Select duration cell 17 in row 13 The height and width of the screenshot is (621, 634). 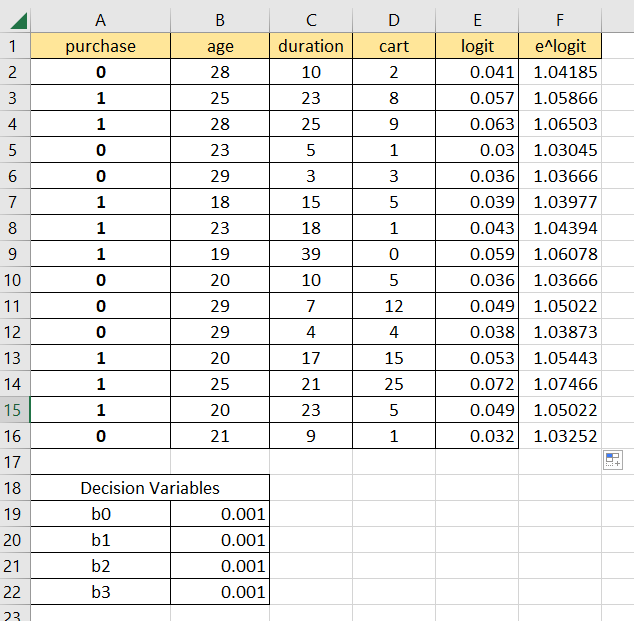[311, 358]
